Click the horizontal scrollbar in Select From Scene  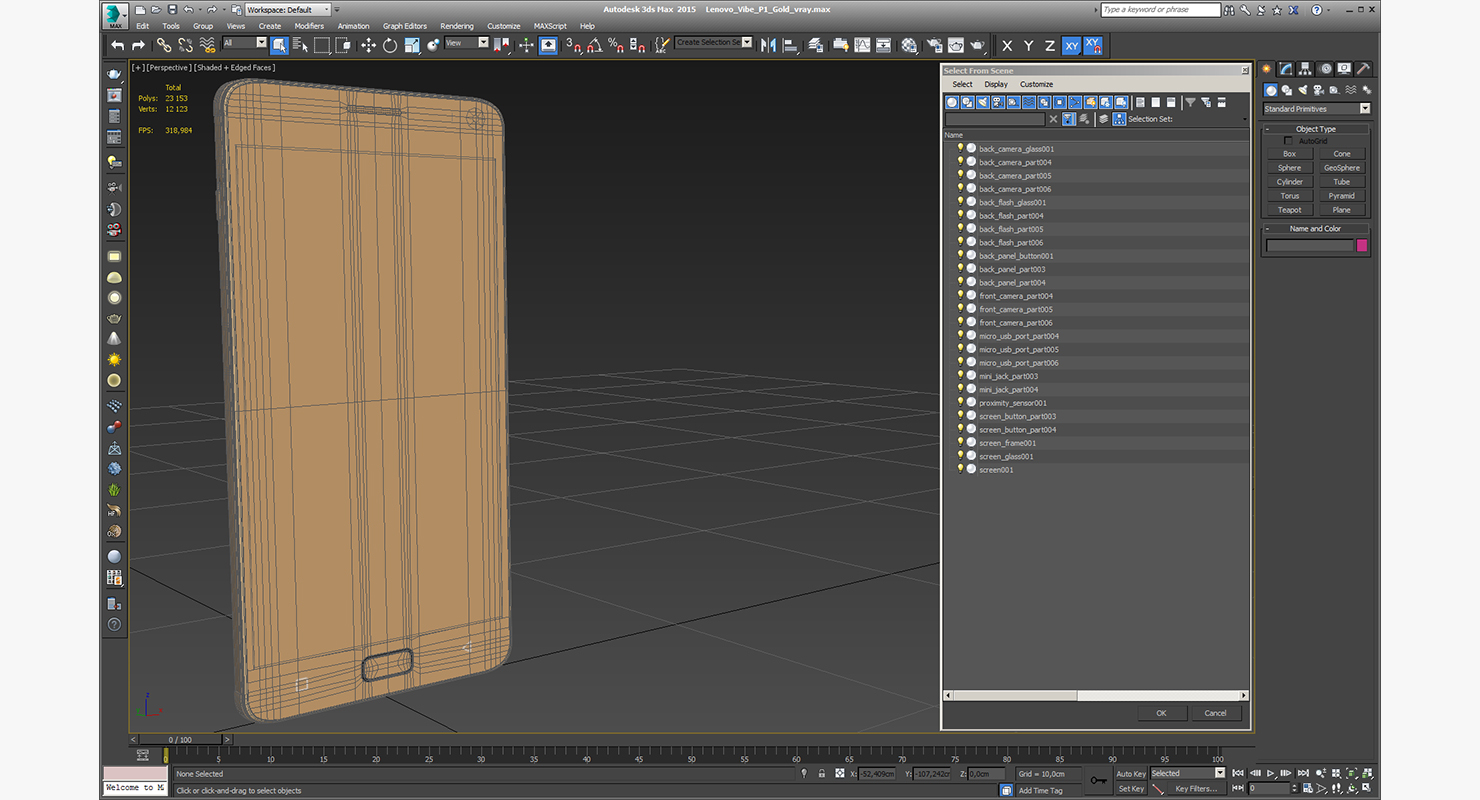click(x=1096, y=695)
